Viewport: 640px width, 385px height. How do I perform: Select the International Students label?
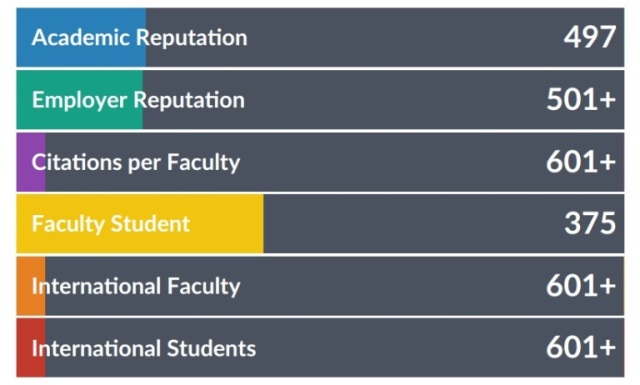(144, 348)
